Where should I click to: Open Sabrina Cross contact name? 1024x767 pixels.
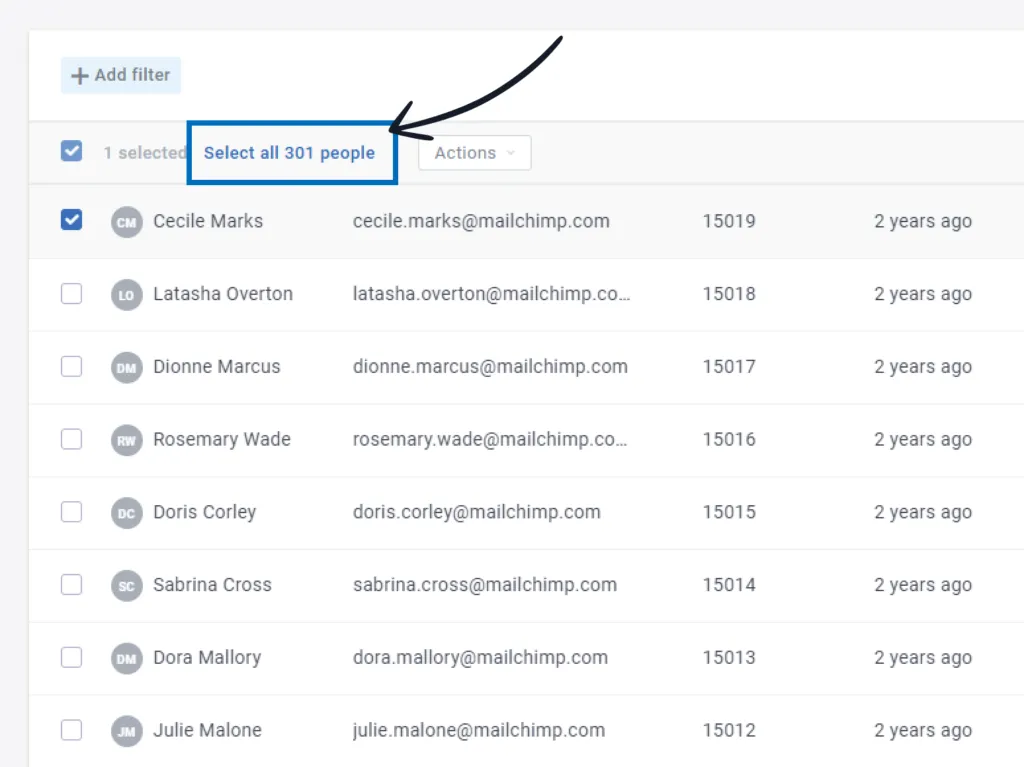click(x=212, y=584)
